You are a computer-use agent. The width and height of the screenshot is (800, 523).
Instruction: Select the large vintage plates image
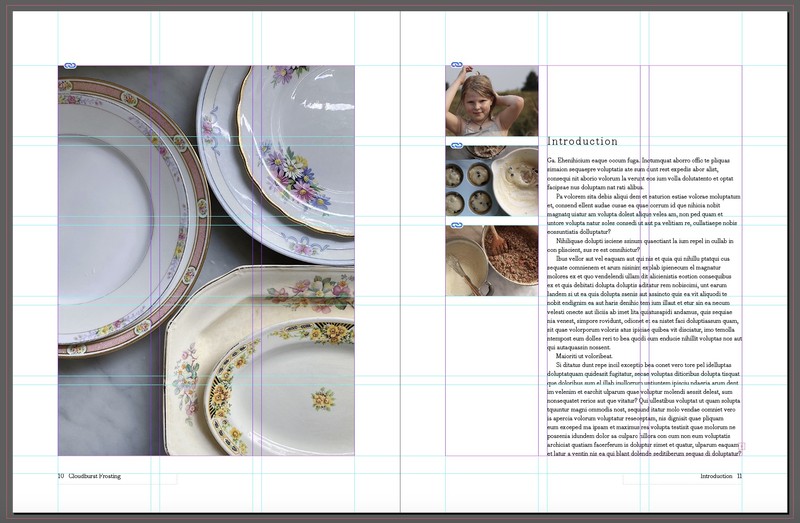[x=206, y=260]
